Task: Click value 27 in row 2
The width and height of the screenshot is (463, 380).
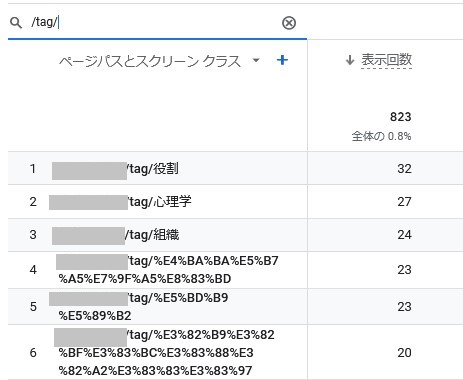Action: [404, 202]
